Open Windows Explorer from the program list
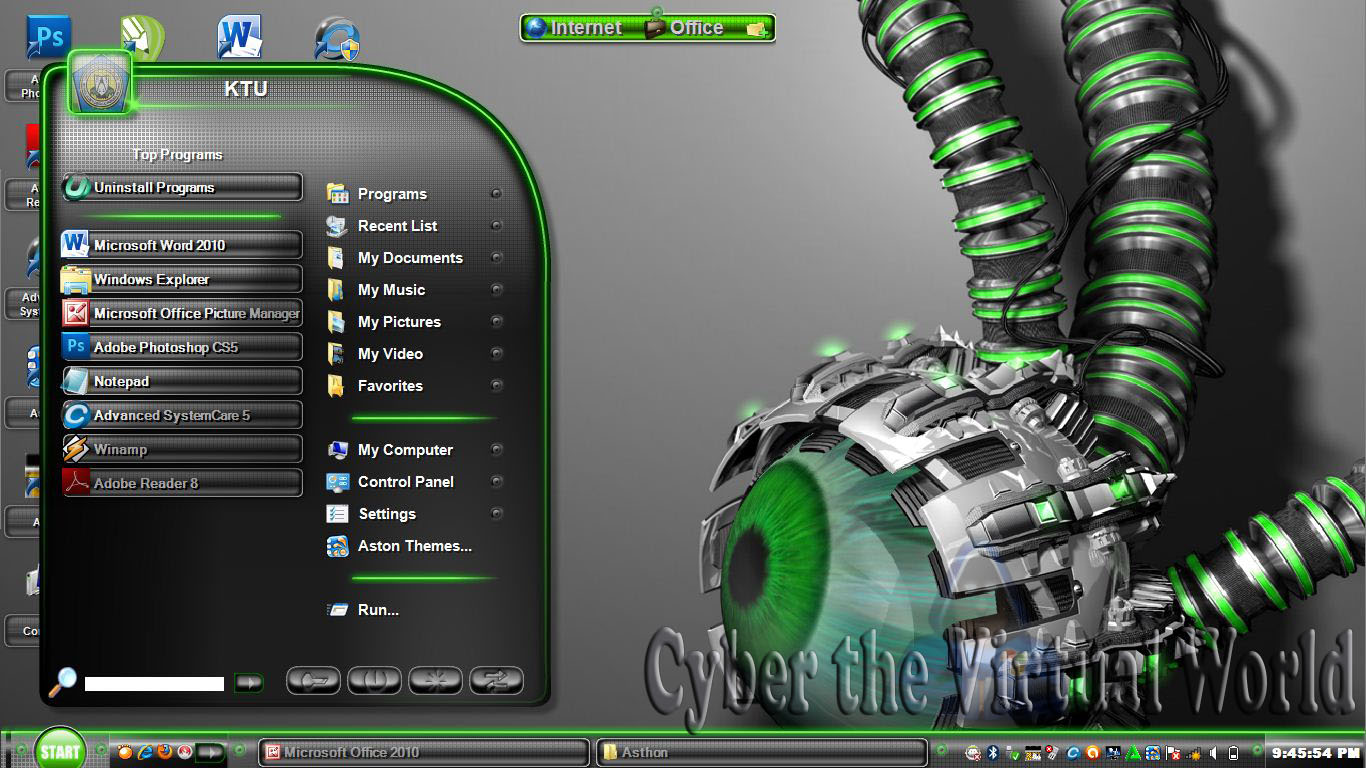The image size is (1366, 768). [x=182, y=279]
